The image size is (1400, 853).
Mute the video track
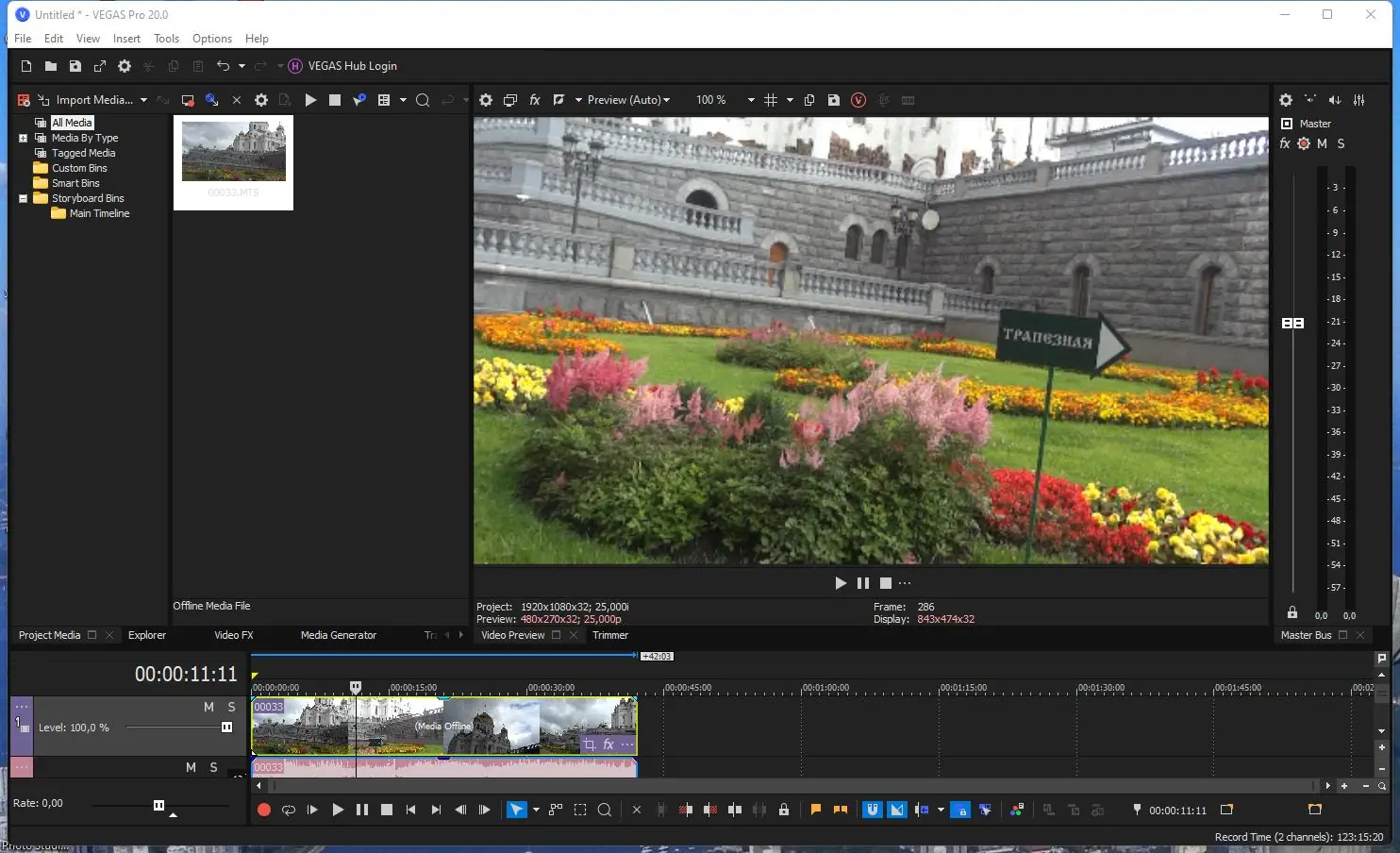click(x=208, y=707)
